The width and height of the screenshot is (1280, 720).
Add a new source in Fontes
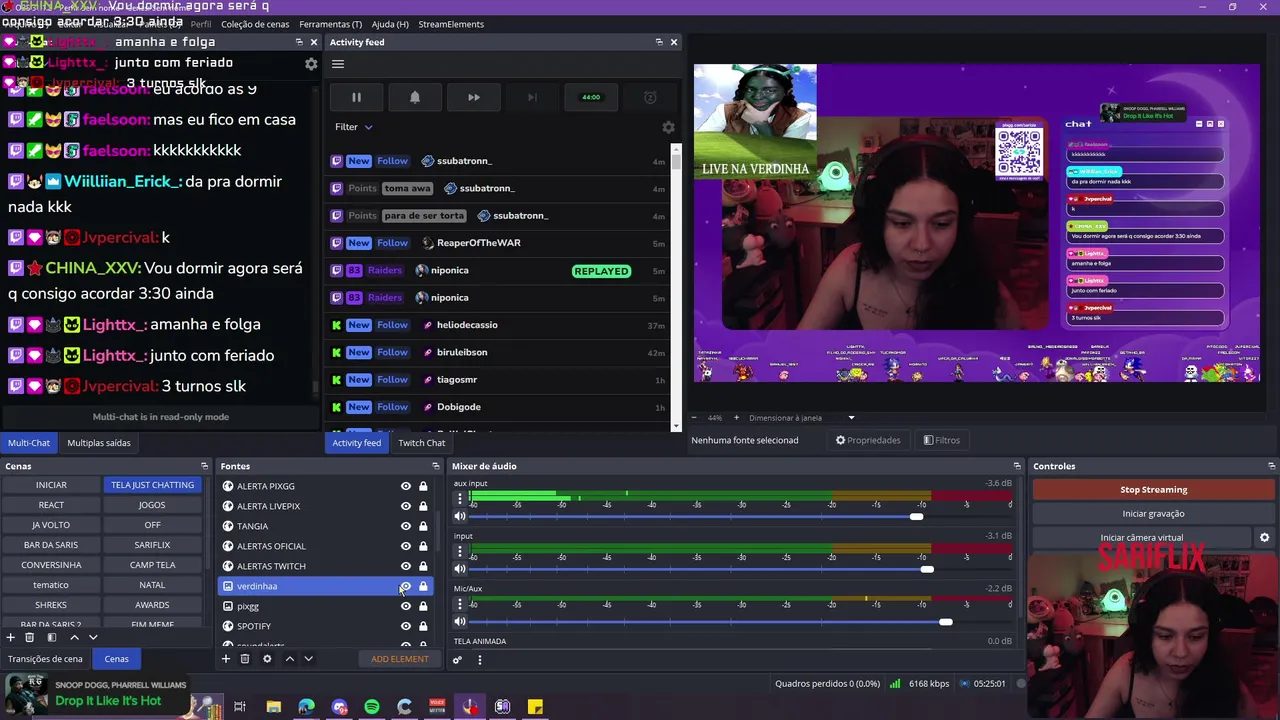(x=226, y=659)
